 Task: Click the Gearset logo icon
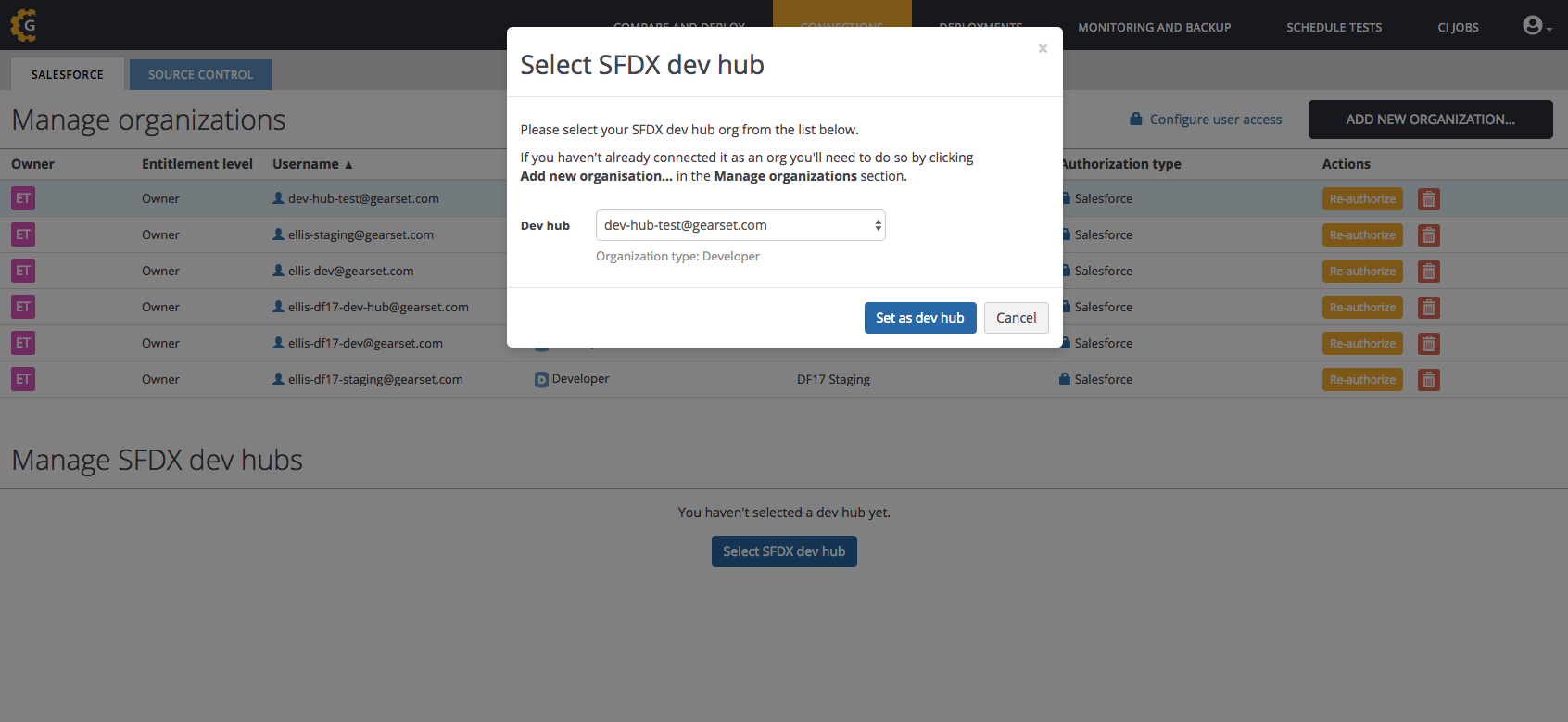[24, 25]
